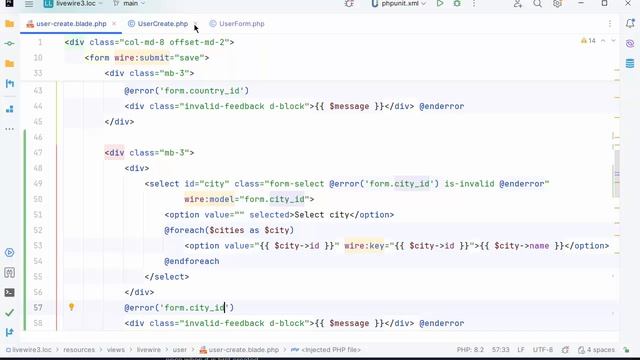This screenshot has height=360, width=640.
Task: Click @error('form.country_id') on line 43
Action: [187, 91]
